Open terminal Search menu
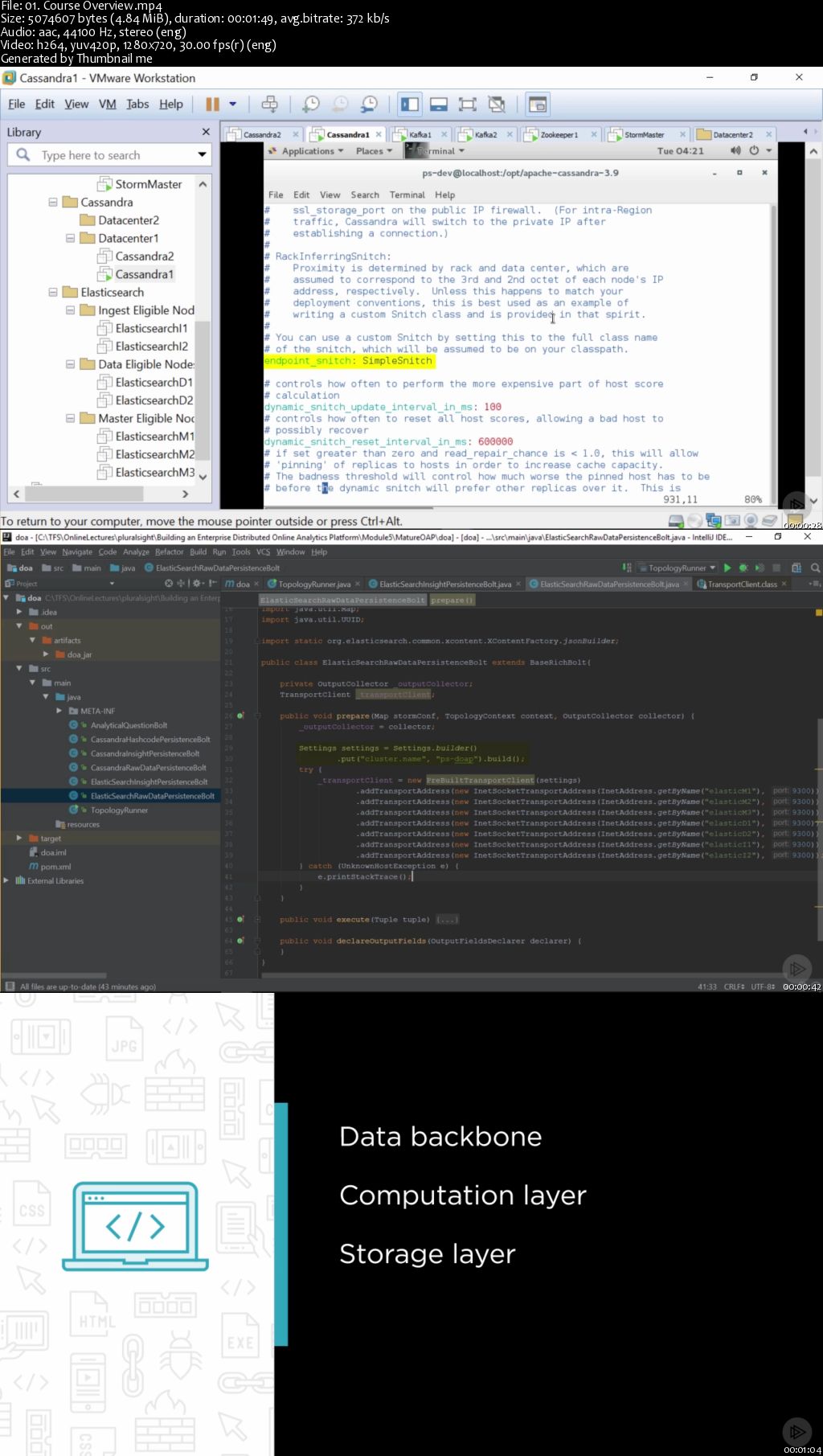Image resolution: width=823 pixels, height=1456 pixels. click(365, 195)
